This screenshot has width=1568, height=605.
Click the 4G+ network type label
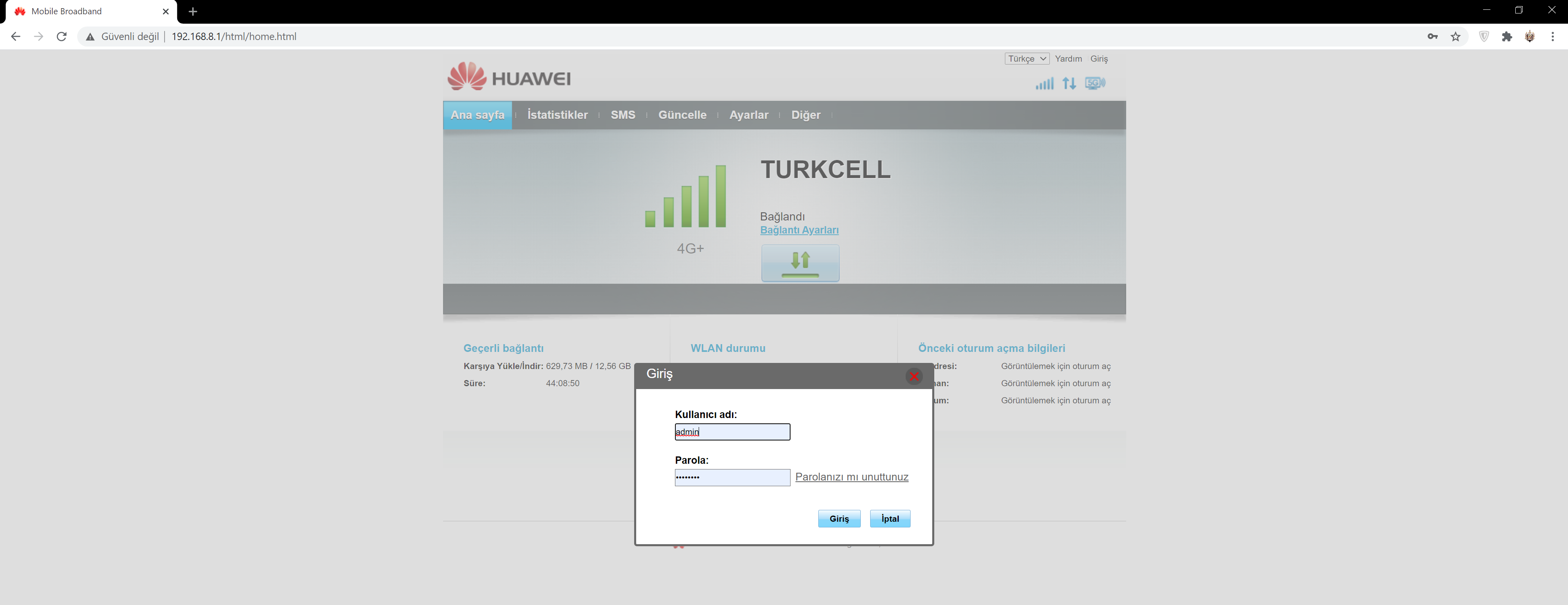(x=690, y=248)
